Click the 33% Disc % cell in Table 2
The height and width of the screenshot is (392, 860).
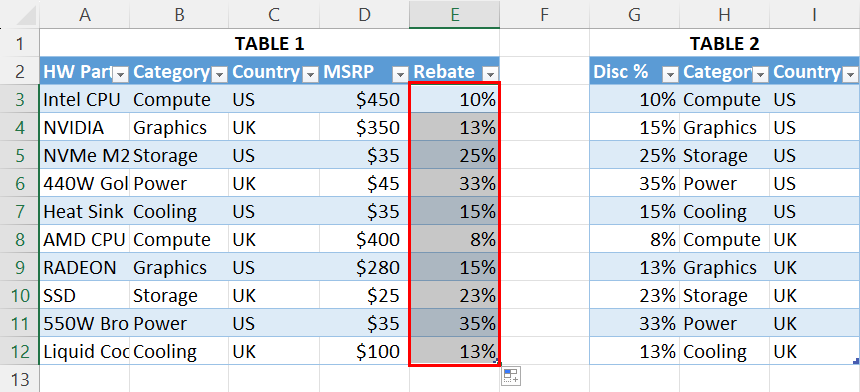click(635, 323)
